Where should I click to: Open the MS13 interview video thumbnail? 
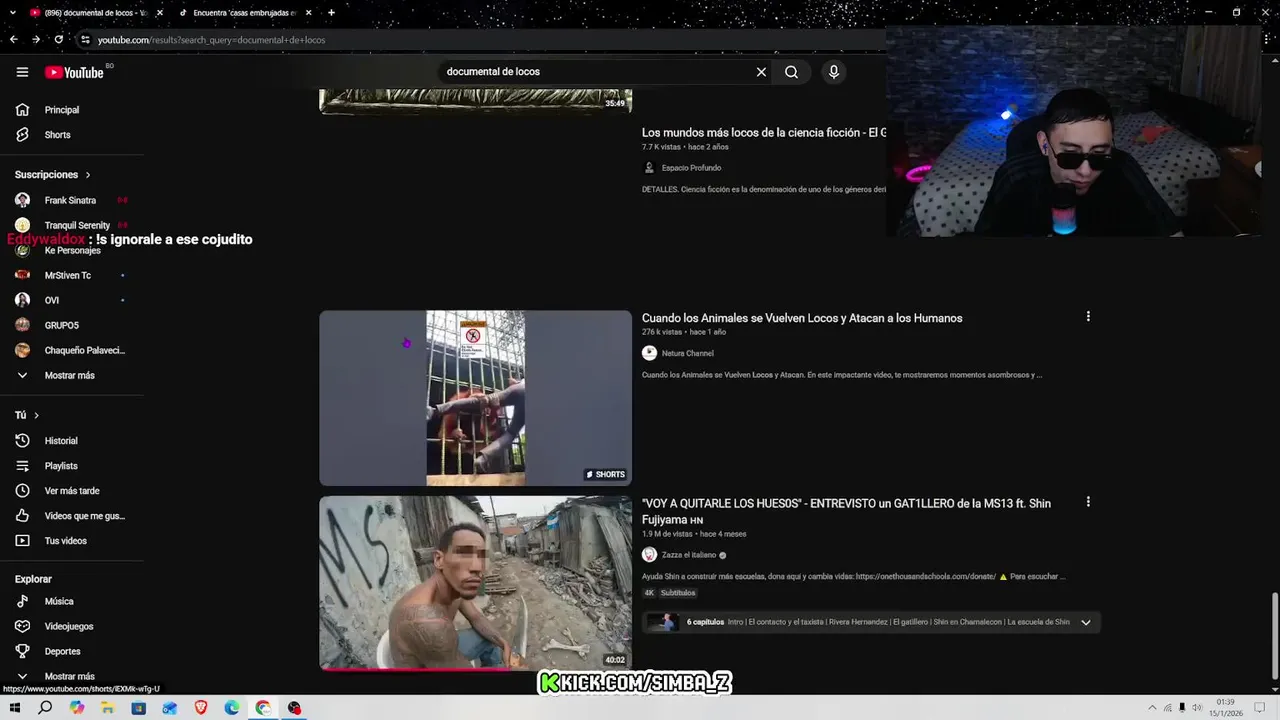point(475,583)
